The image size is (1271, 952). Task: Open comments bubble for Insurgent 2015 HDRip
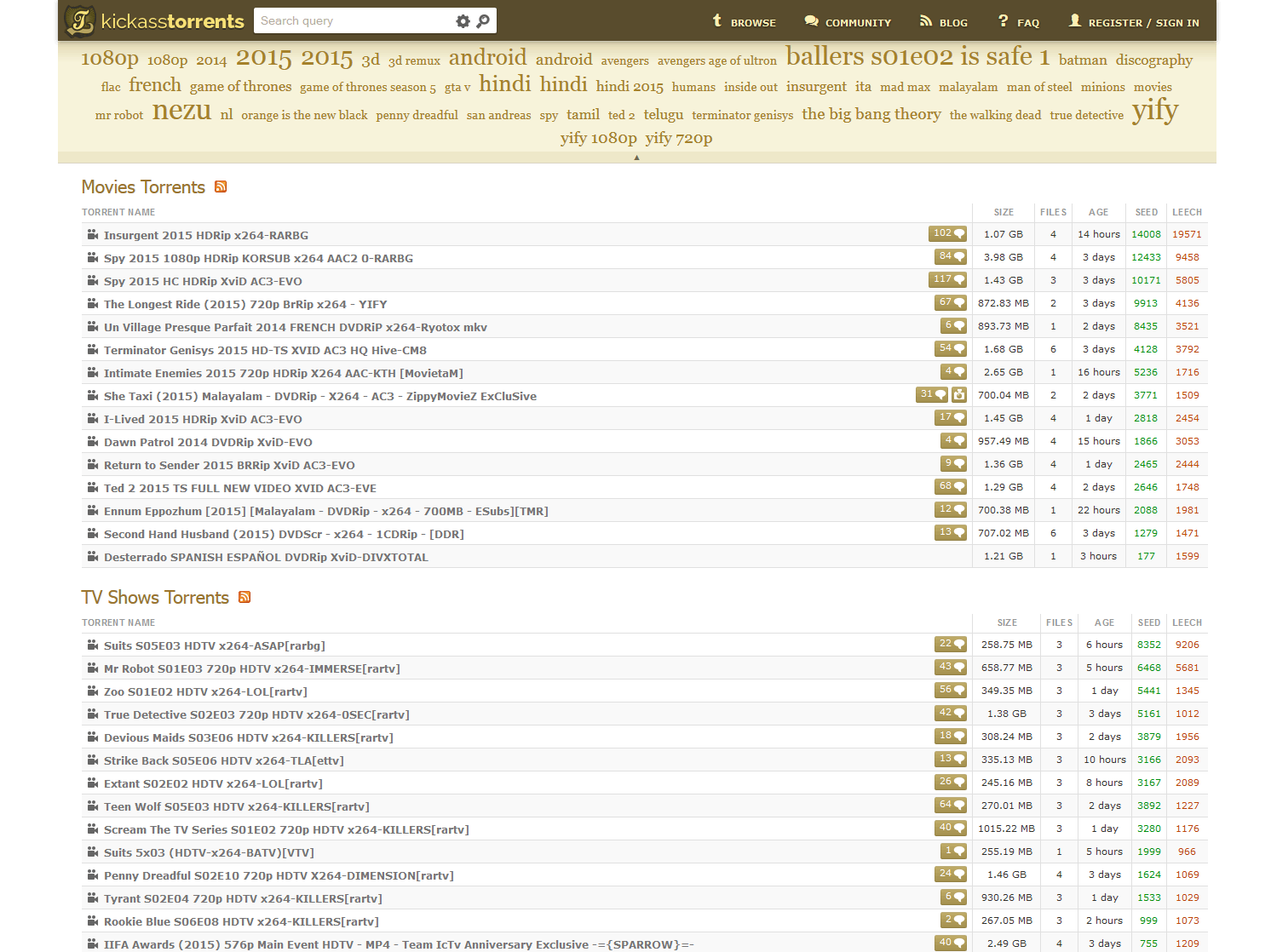coord(947,233)
